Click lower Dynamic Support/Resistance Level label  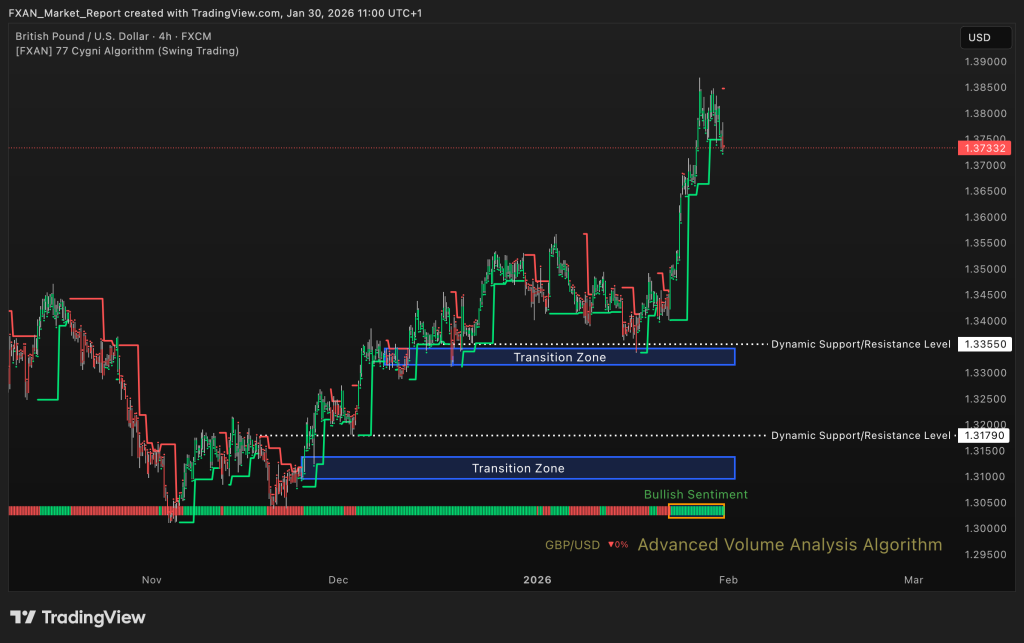coord(860,435)
